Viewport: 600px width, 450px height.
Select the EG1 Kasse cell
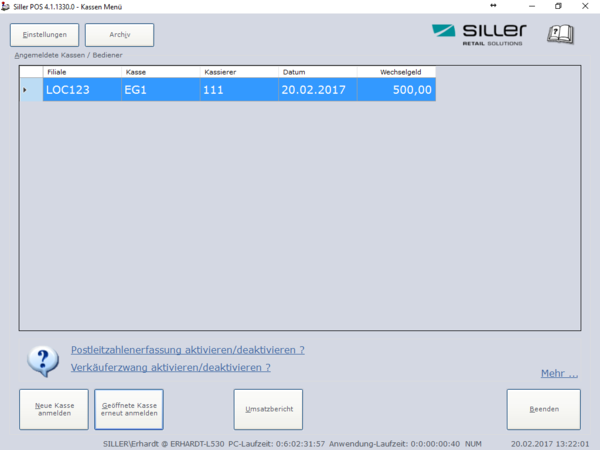160,90
